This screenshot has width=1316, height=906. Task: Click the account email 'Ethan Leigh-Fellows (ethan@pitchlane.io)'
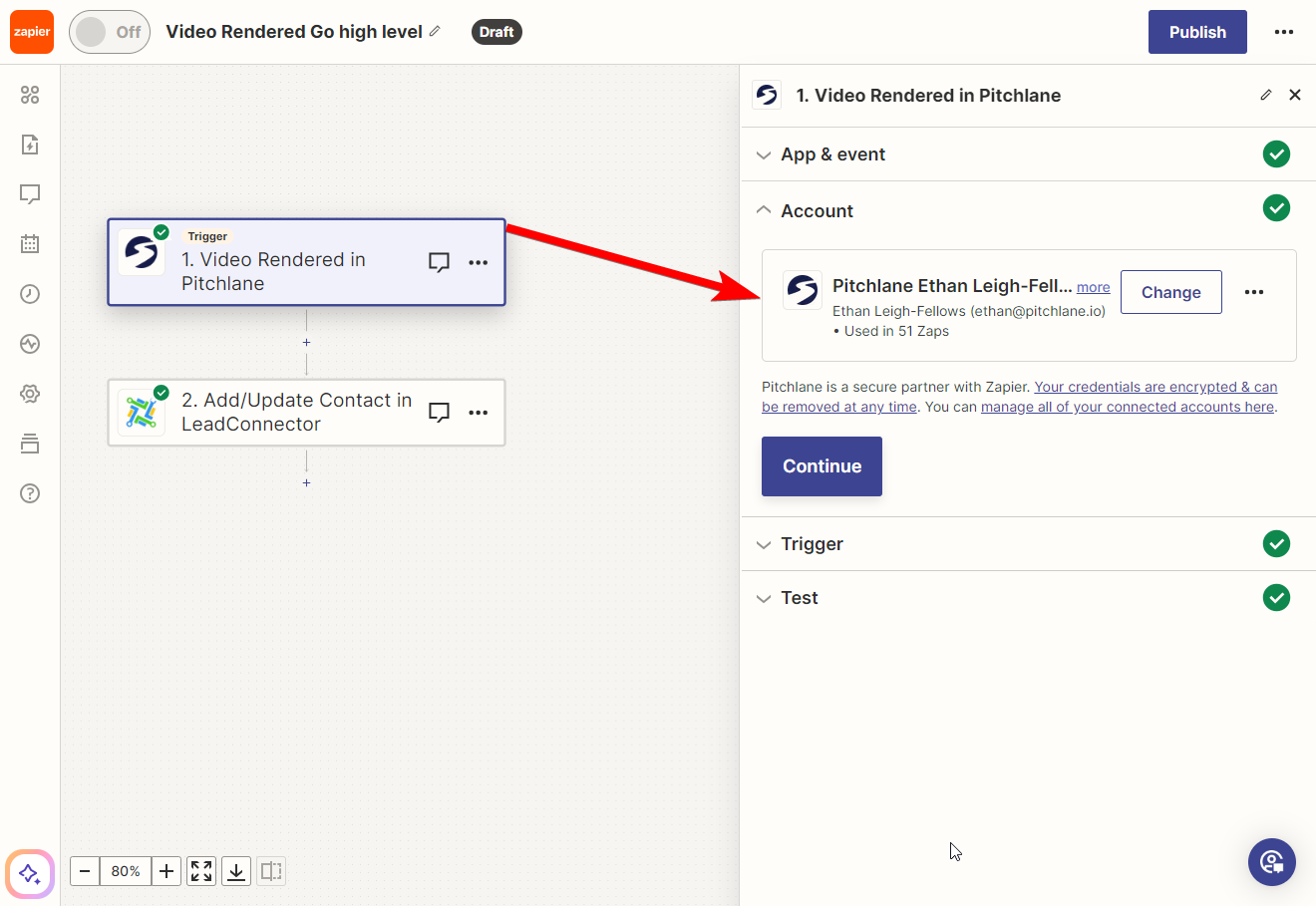(x=969, y=311)
